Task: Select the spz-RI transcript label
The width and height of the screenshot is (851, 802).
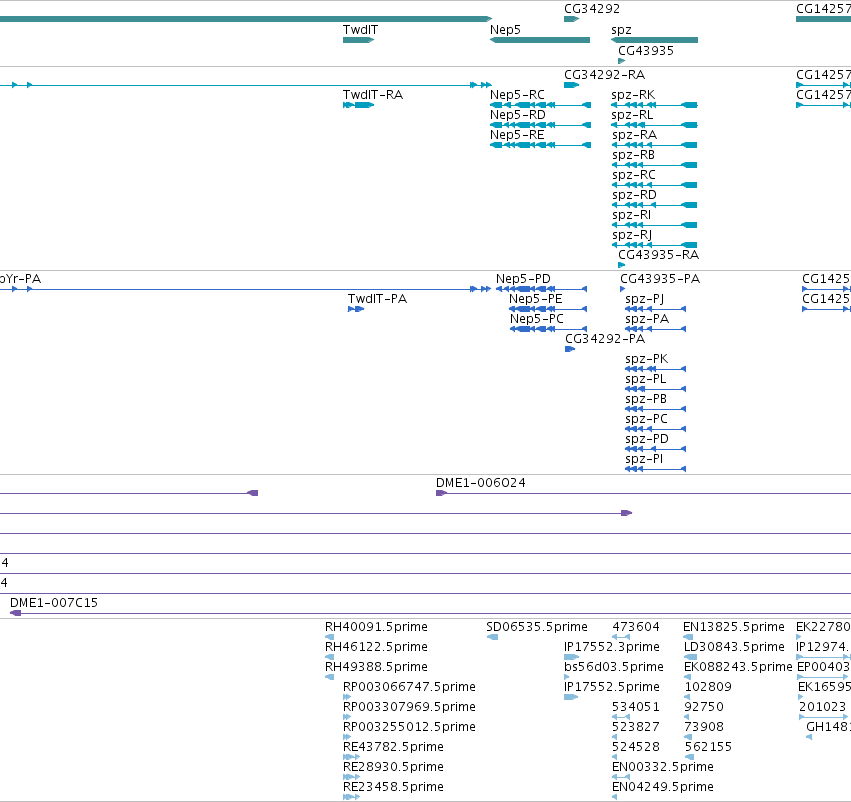Action: 632,215
